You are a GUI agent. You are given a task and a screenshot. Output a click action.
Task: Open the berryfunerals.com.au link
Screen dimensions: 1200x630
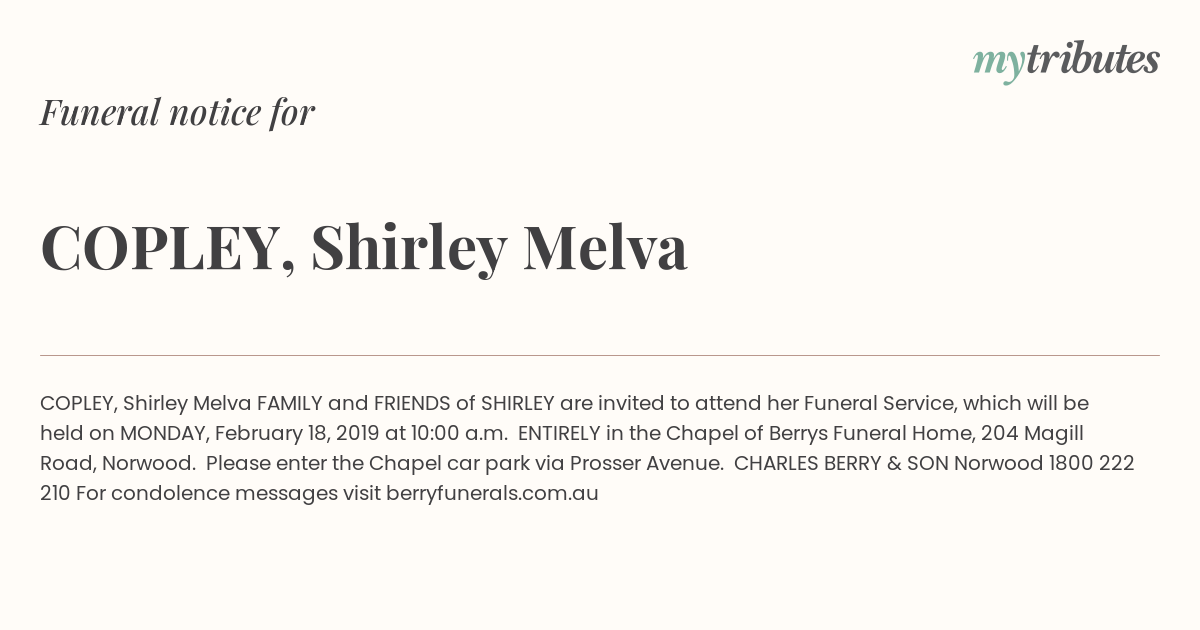pos(492,493)
